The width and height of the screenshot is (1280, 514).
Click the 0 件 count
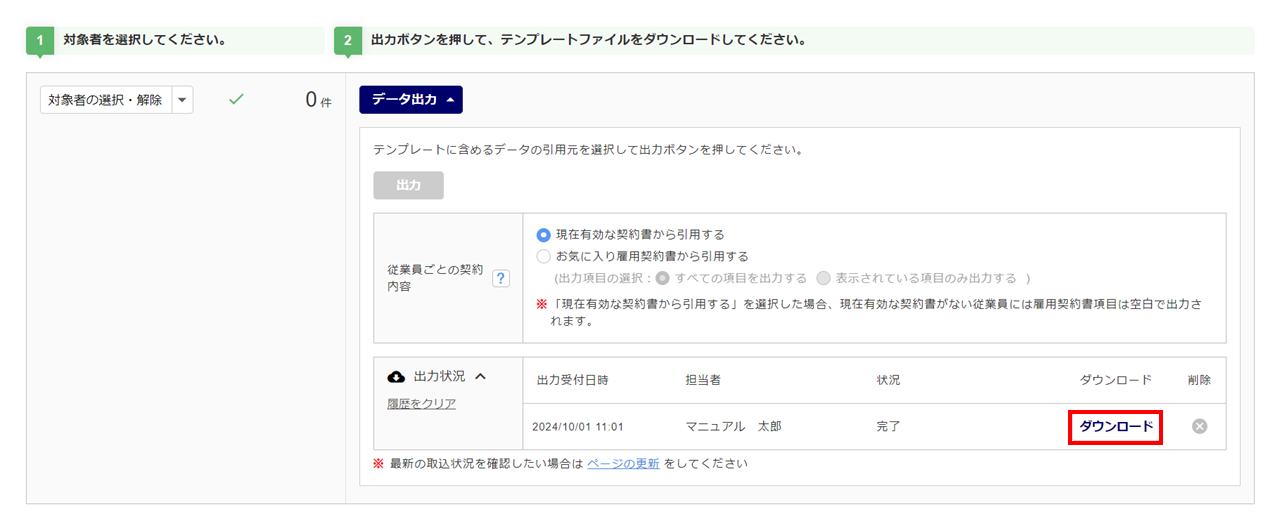point(318,100)
